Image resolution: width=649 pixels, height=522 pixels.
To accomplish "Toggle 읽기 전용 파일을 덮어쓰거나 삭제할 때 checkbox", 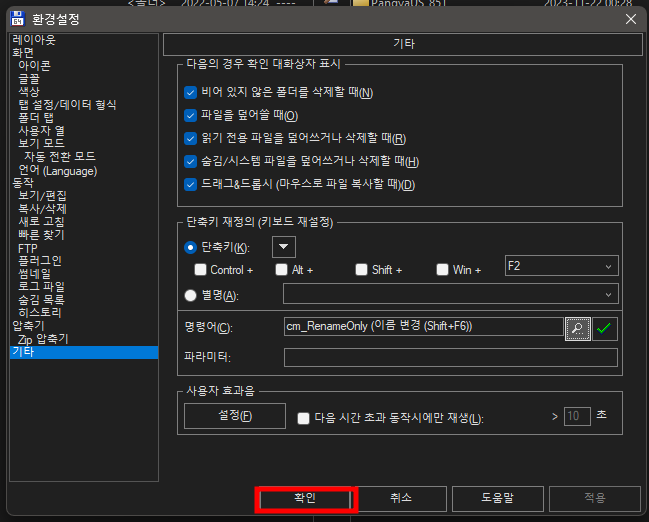I will [x=190, y=138].
